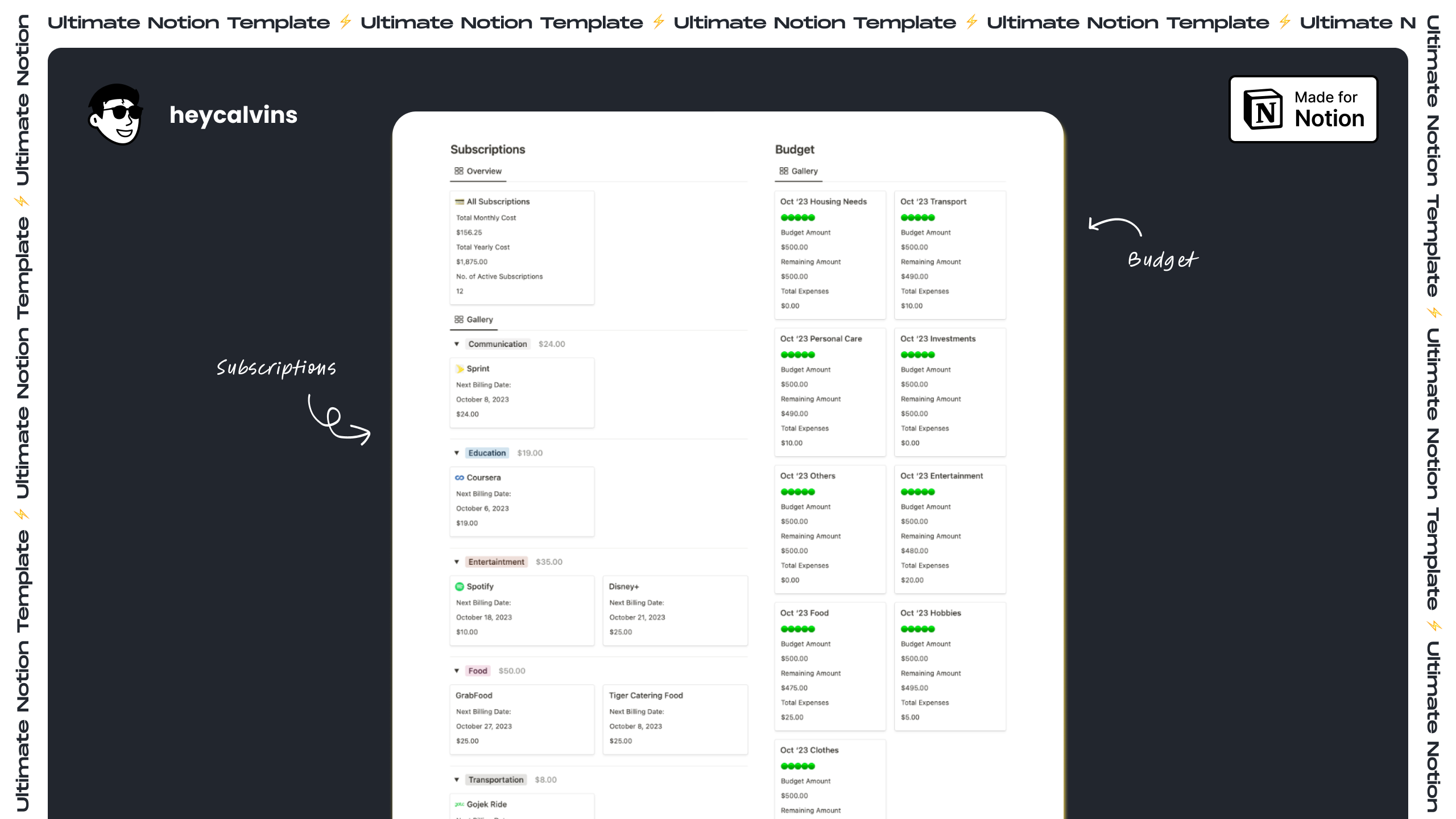Viewport: 1456px width, 819px height.
Task: Click the Entertainment category tag
Action: 497,562
